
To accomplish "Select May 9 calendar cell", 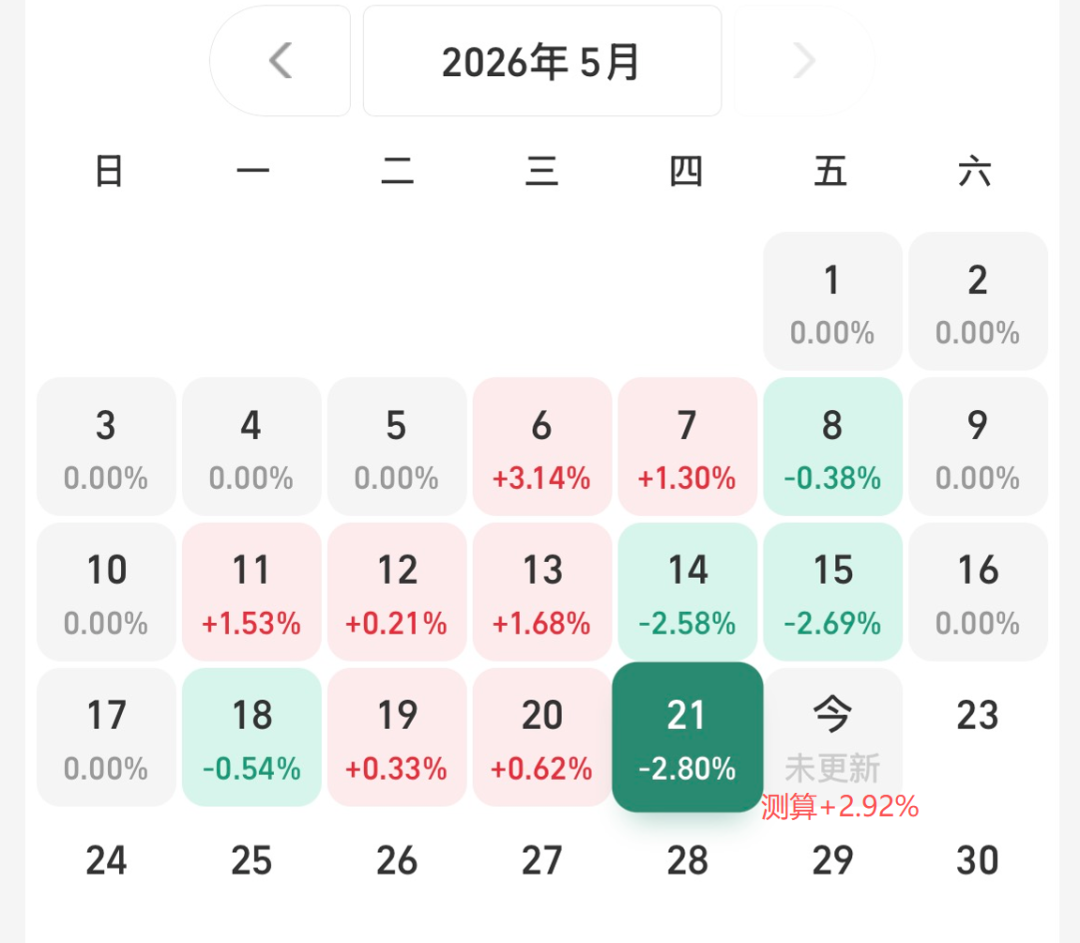I will (x=978, y=446).
